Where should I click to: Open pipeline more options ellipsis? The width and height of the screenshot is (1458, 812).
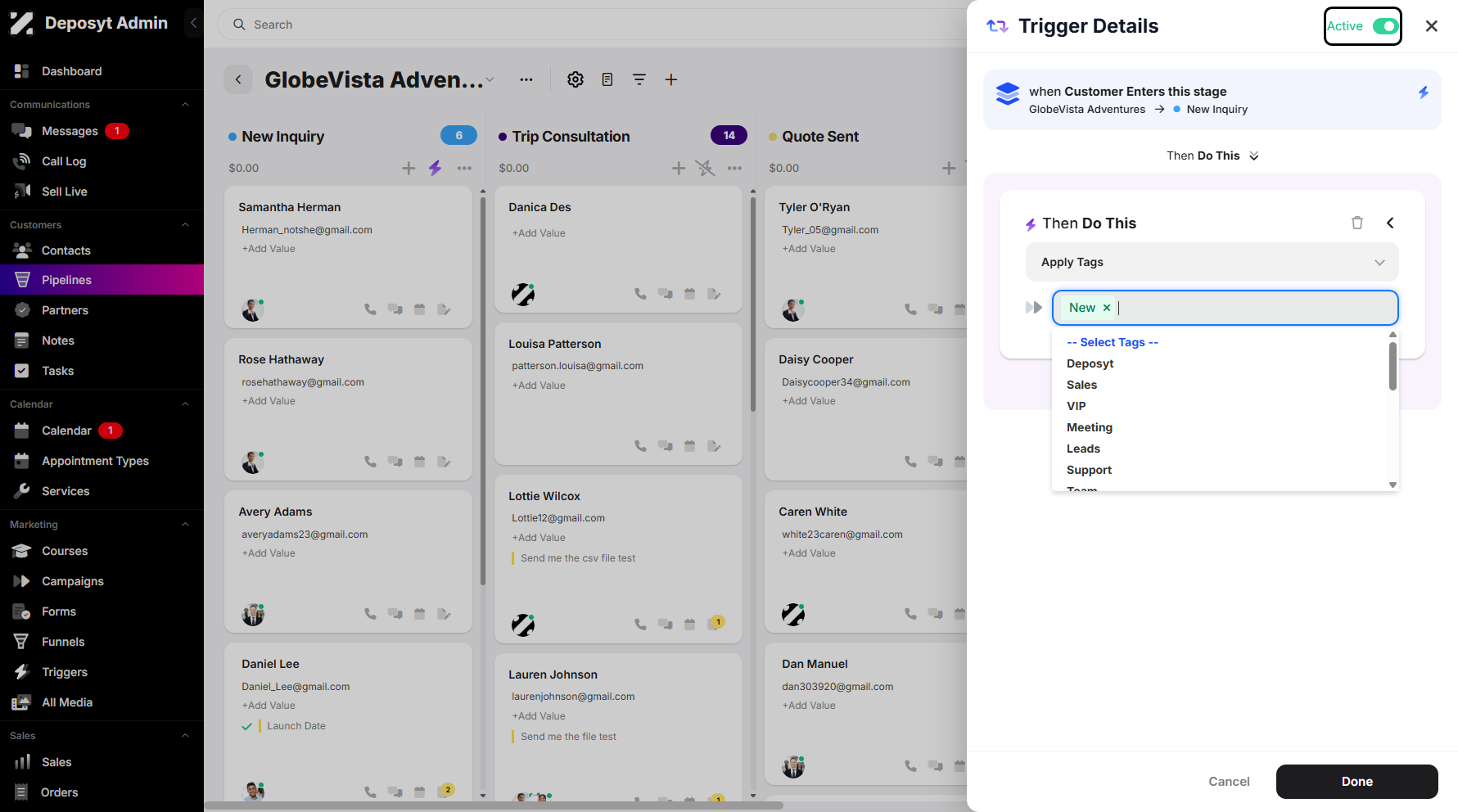click(526, 79)
